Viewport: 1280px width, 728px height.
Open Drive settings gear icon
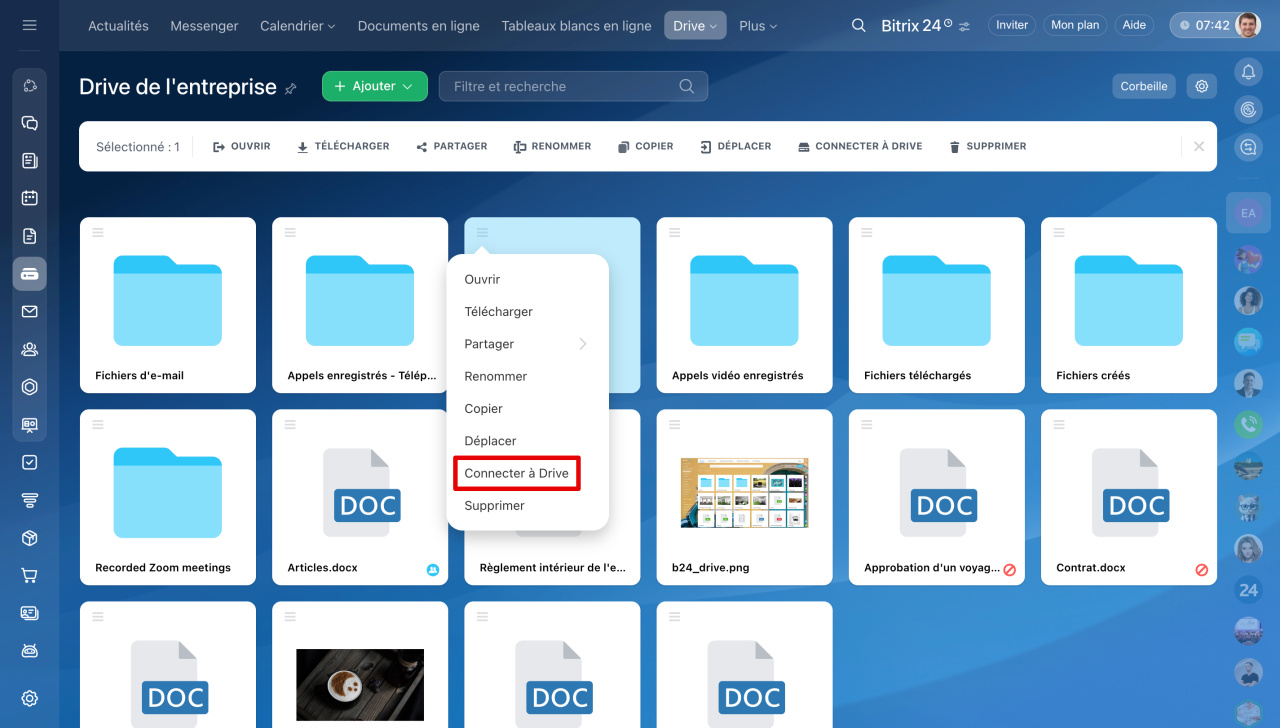point(1202,86)
